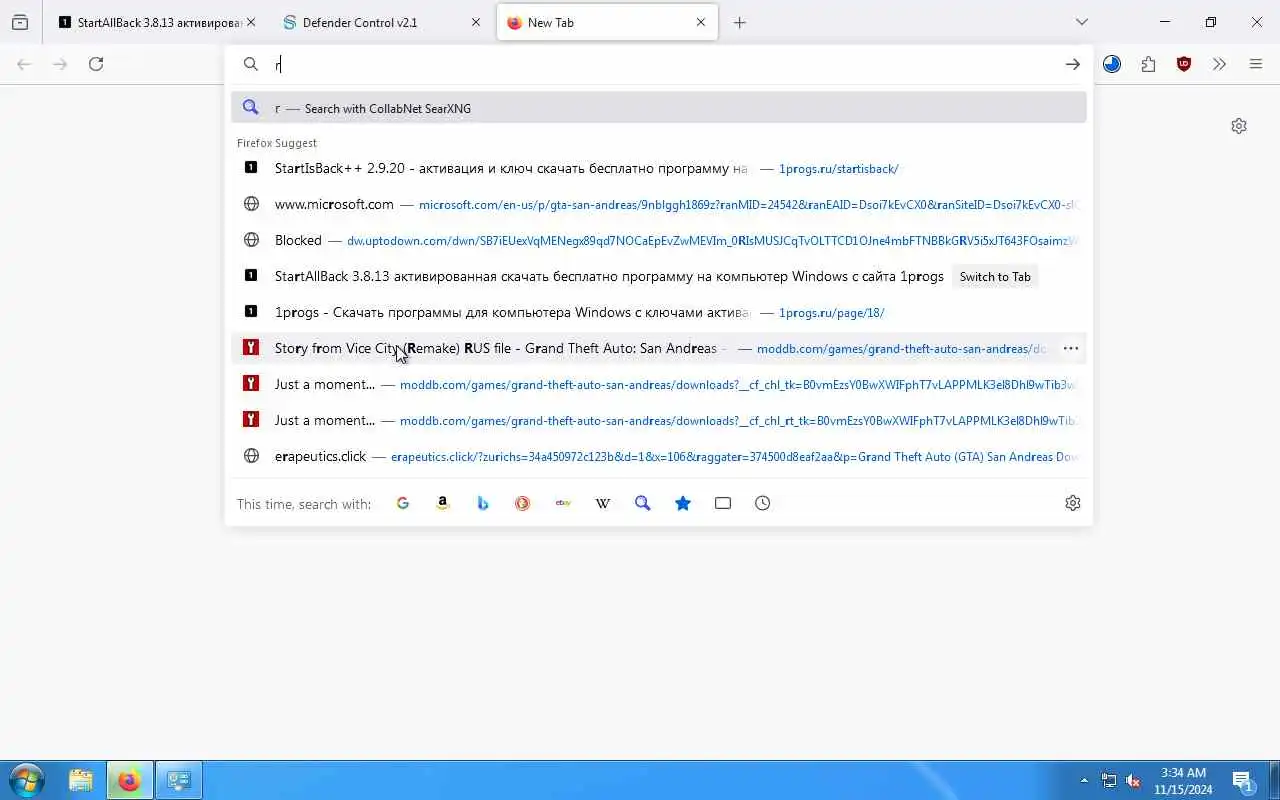Click the Go arrow in address bar
1280x800 pixels.
(1072, 64)
